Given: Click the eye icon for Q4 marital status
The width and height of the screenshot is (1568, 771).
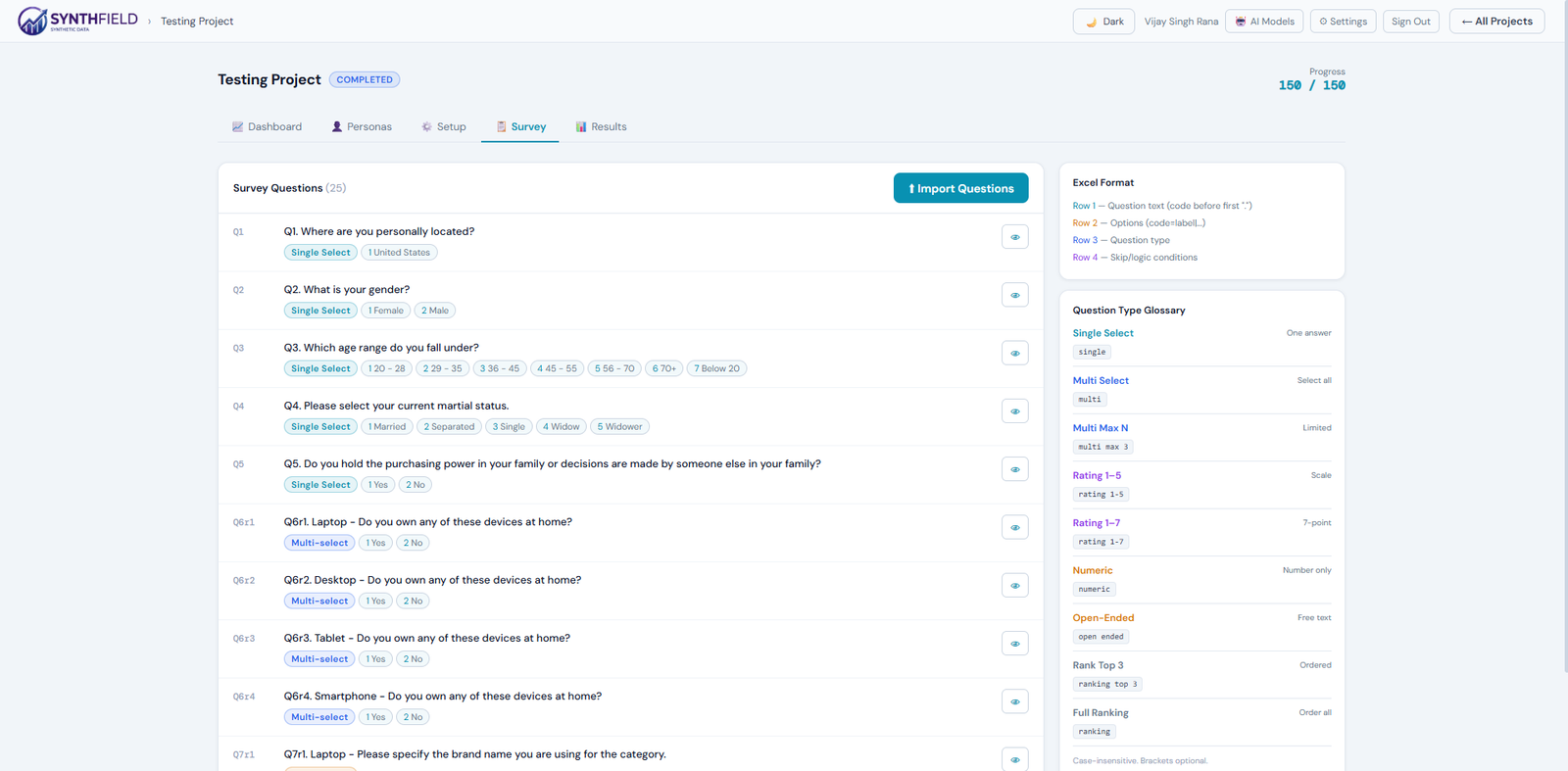Looking at the screenshot, I should click(1015, 411).
